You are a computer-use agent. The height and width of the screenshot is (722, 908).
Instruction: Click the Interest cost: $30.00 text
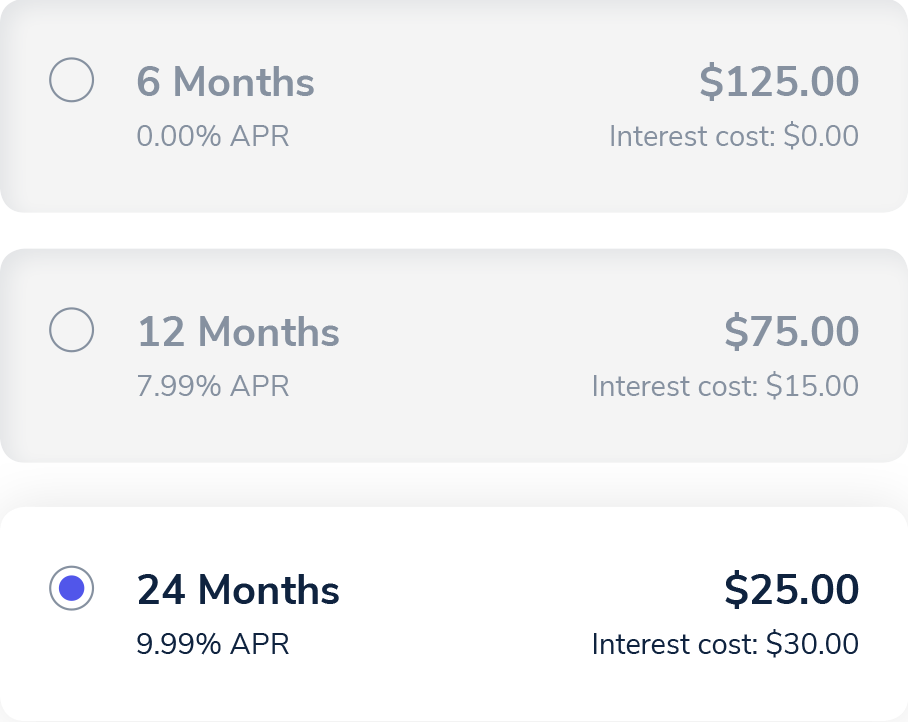click(725, 644)
